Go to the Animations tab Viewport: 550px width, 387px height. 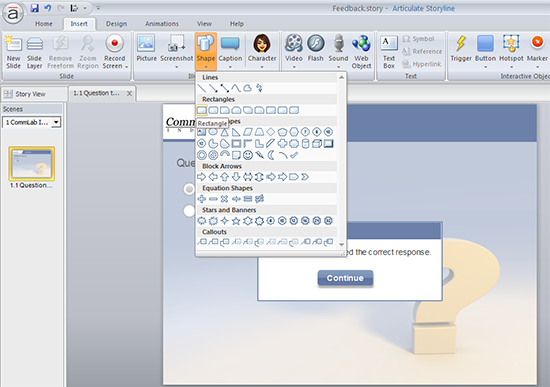click(x=162, y=24)
